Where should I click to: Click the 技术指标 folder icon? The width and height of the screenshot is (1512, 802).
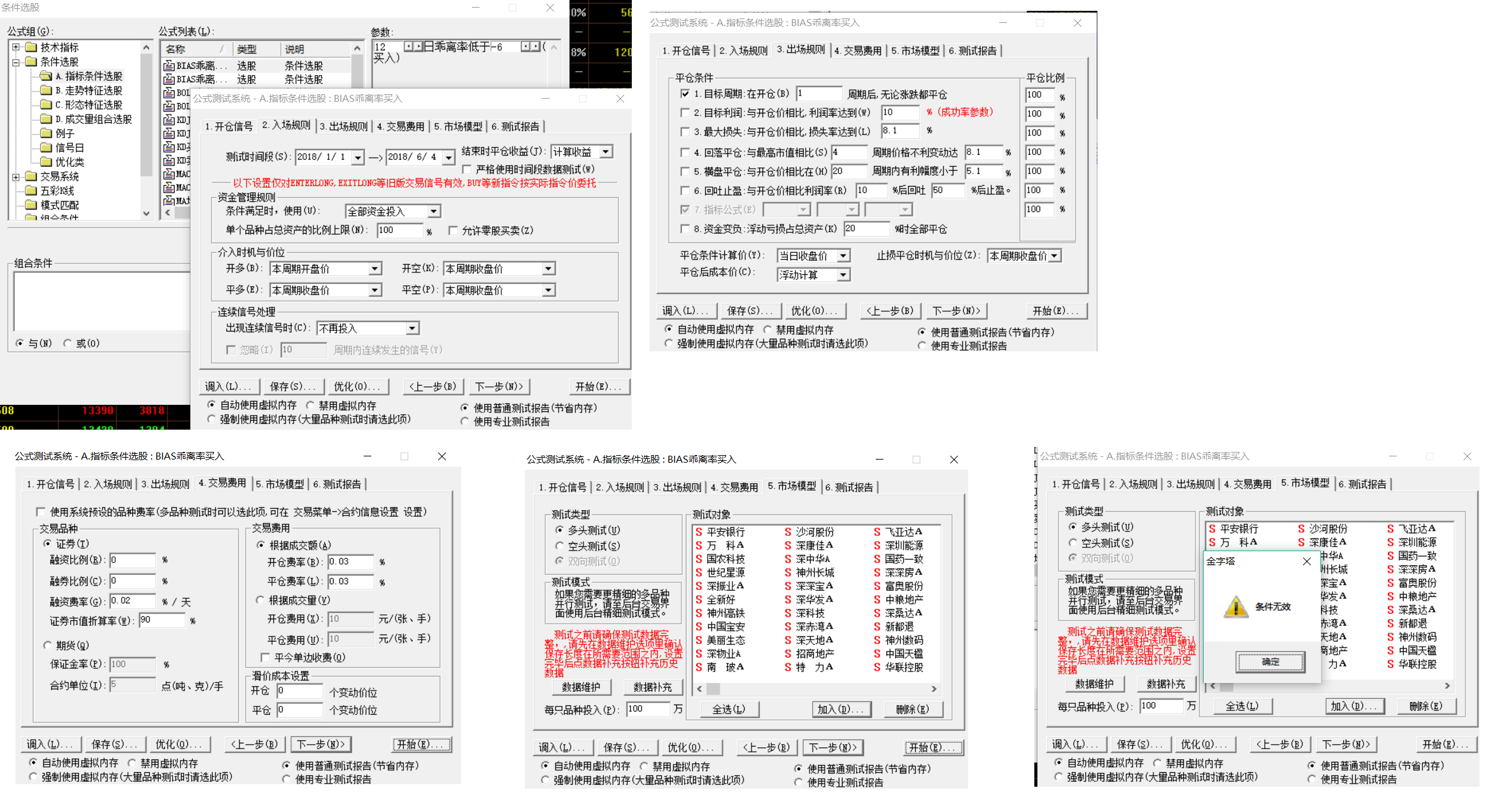tap(31, 47)
